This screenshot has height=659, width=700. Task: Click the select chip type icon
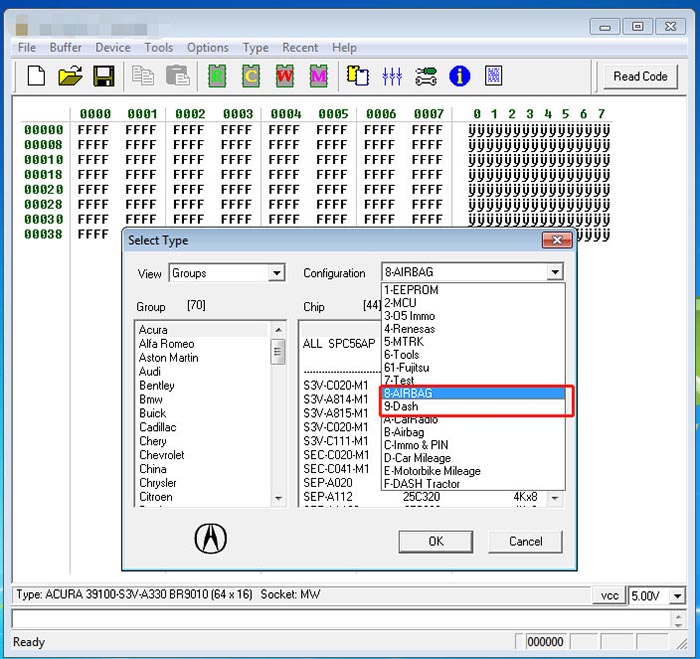tap(358, 75)
